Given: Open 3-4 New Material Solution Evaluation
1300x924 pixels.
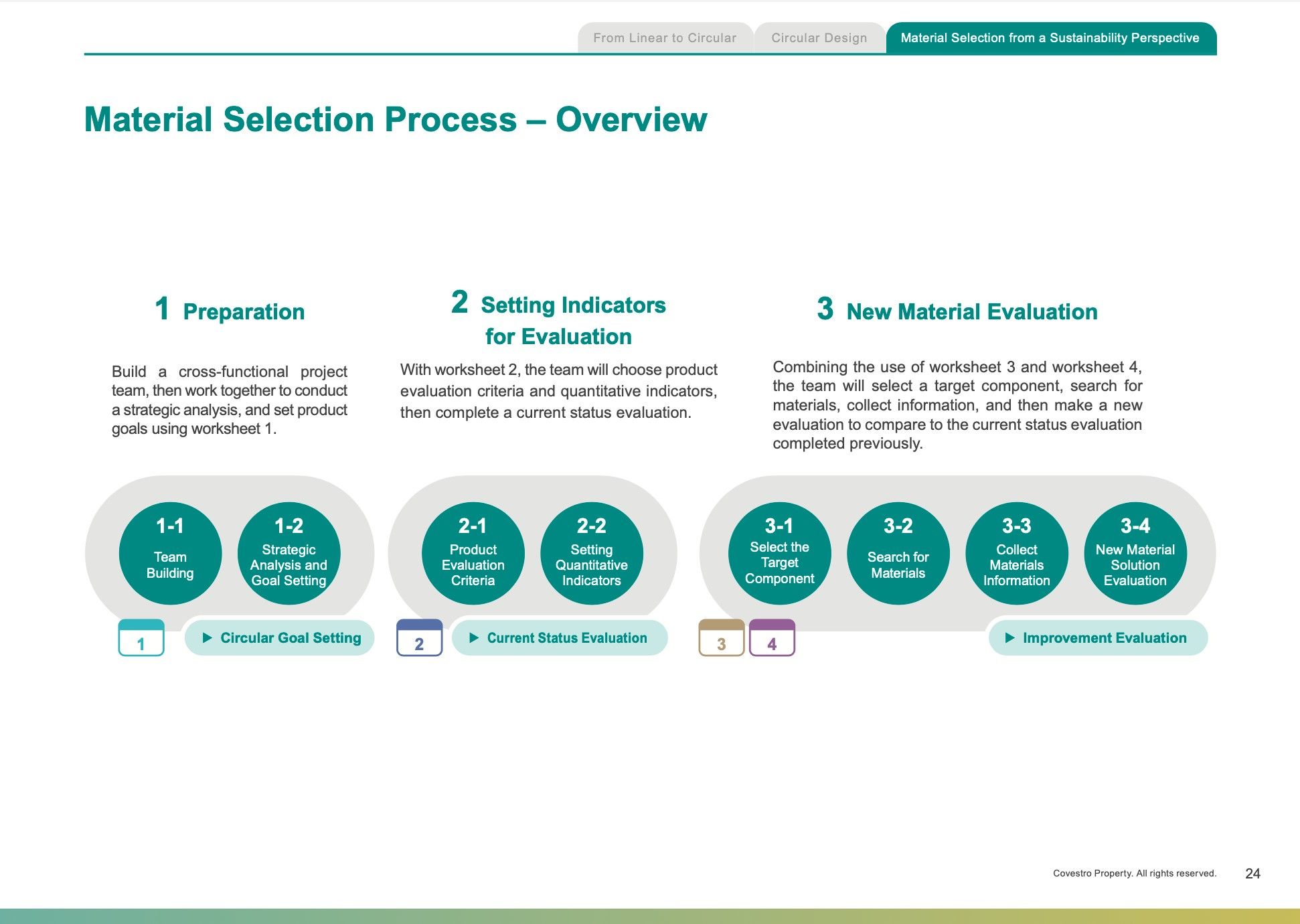Looking at the screenshot, I should [x=1135, y=553].
